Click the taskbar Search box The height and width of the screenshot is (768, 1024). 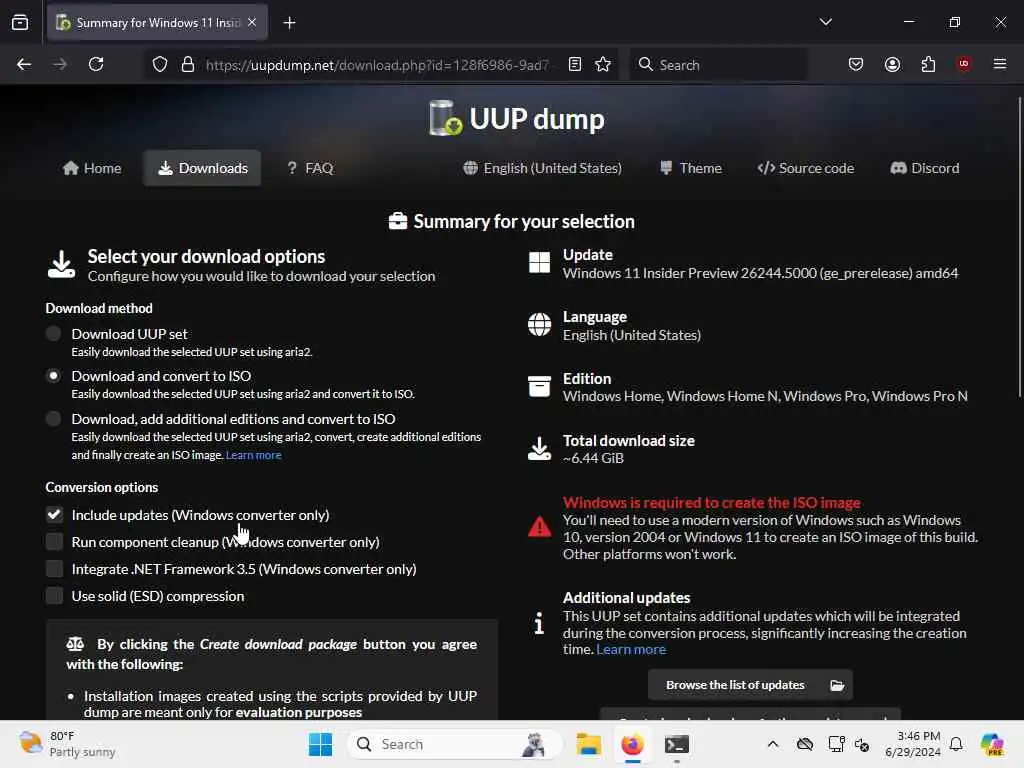455,744
